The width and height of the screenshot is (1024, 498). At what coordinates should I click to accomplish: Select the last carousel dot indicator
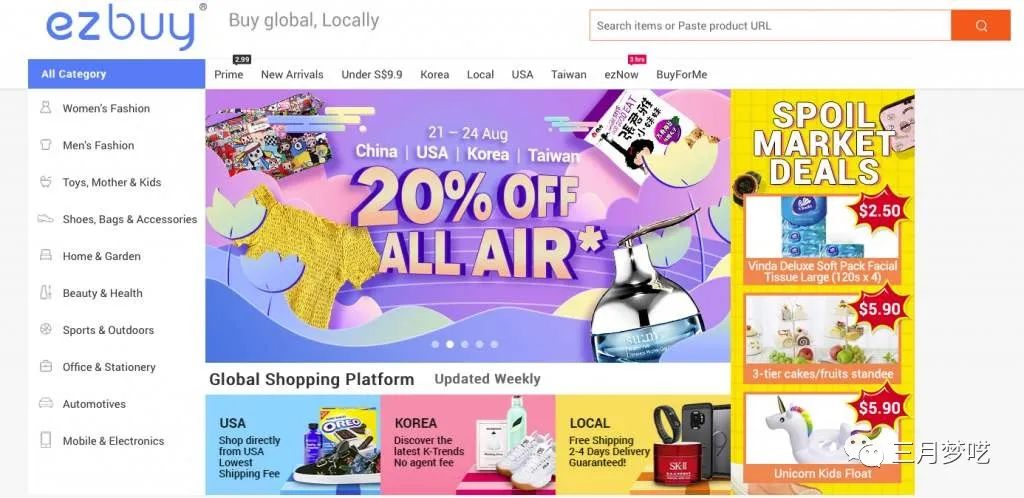(494, 344)
